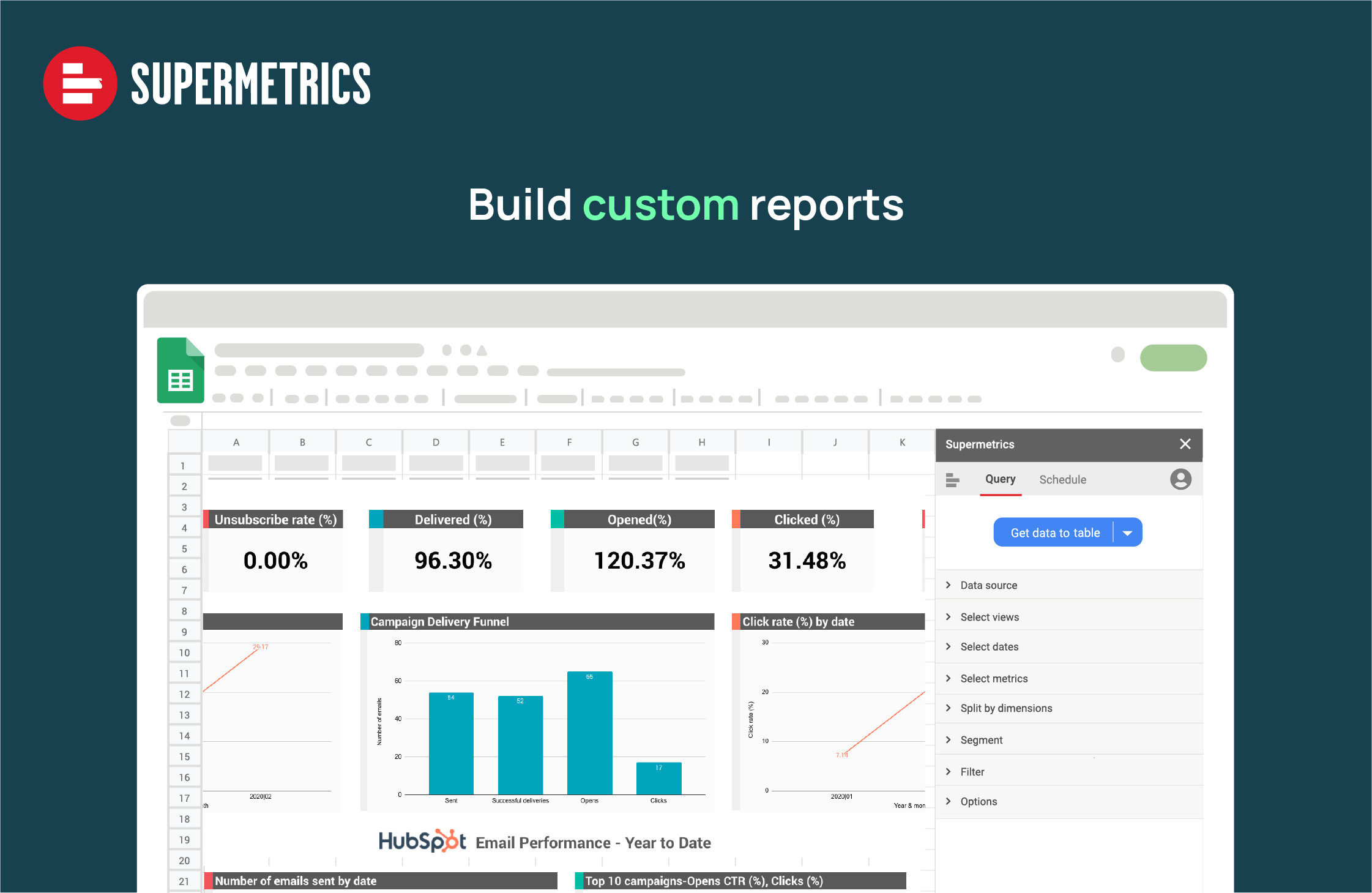
Task: Expand the Segment section
Action: click(x=981, y=739)
